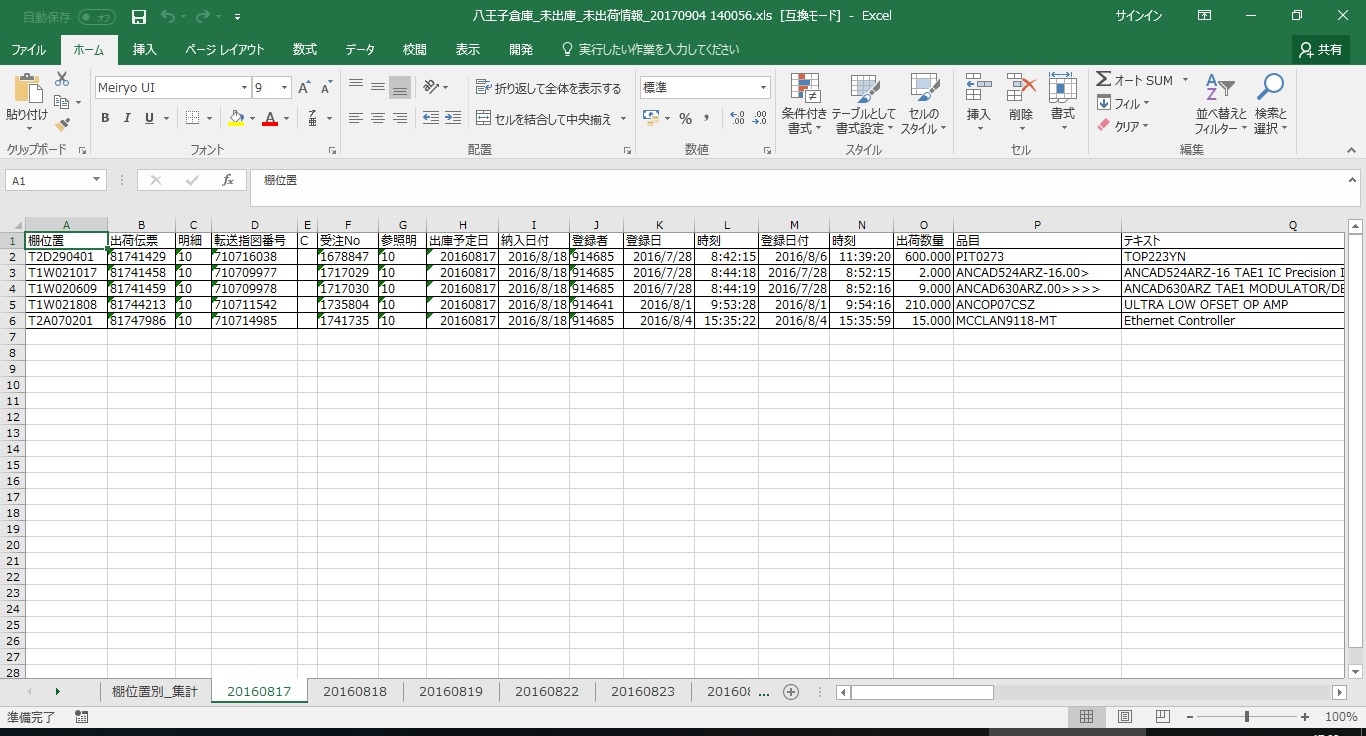The height and width of the screenshot is (736, 1366).
Task: Switch to the Data (データ) tab
Action: (x=360, y=50)
